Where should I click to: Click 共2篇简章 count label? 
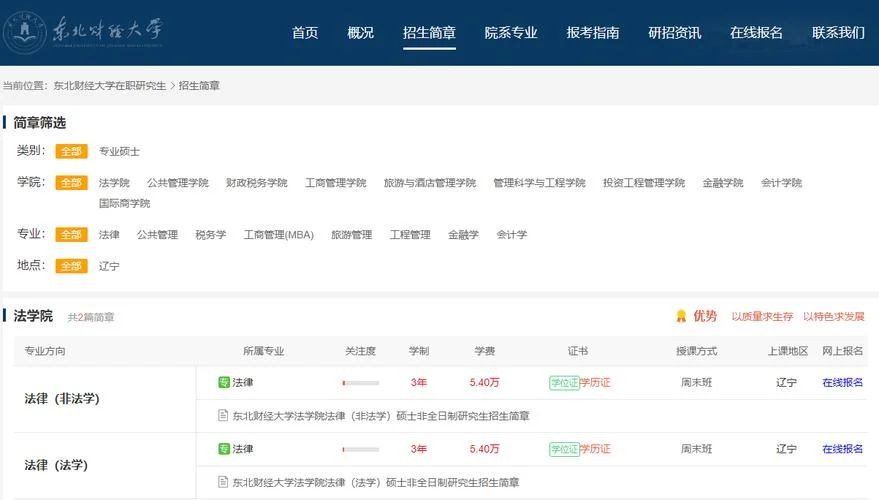(x=91, y=317)
